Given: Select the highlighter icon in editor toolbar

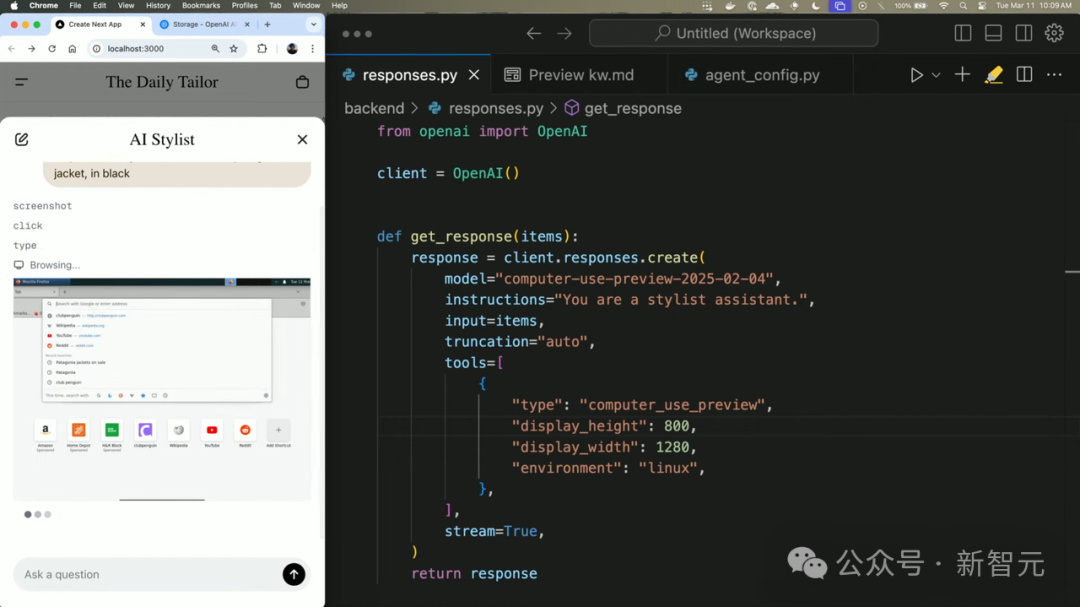Looking at the screenshot, I should point(991,74).
